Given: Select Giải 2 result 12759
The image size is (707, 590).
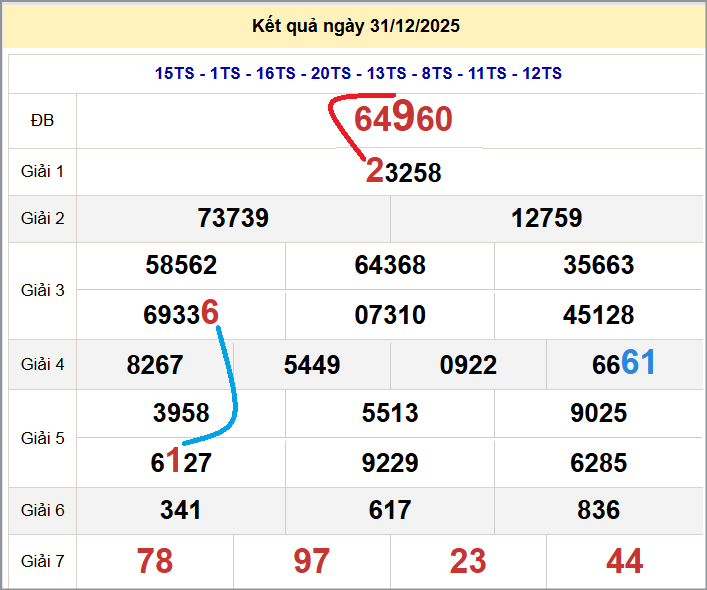Looking at the screenshot, I should pos(546,218).
